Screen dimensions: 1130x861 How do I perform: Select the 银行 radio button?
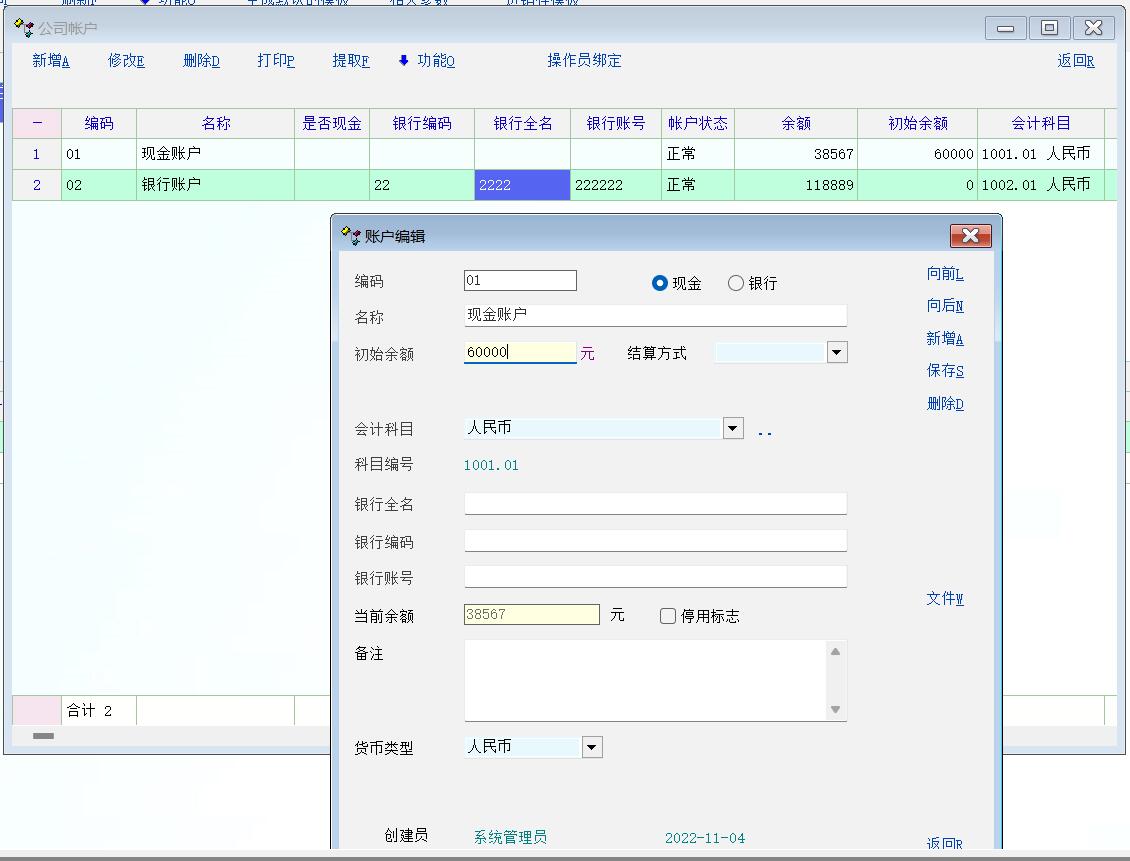pos(736,283)
